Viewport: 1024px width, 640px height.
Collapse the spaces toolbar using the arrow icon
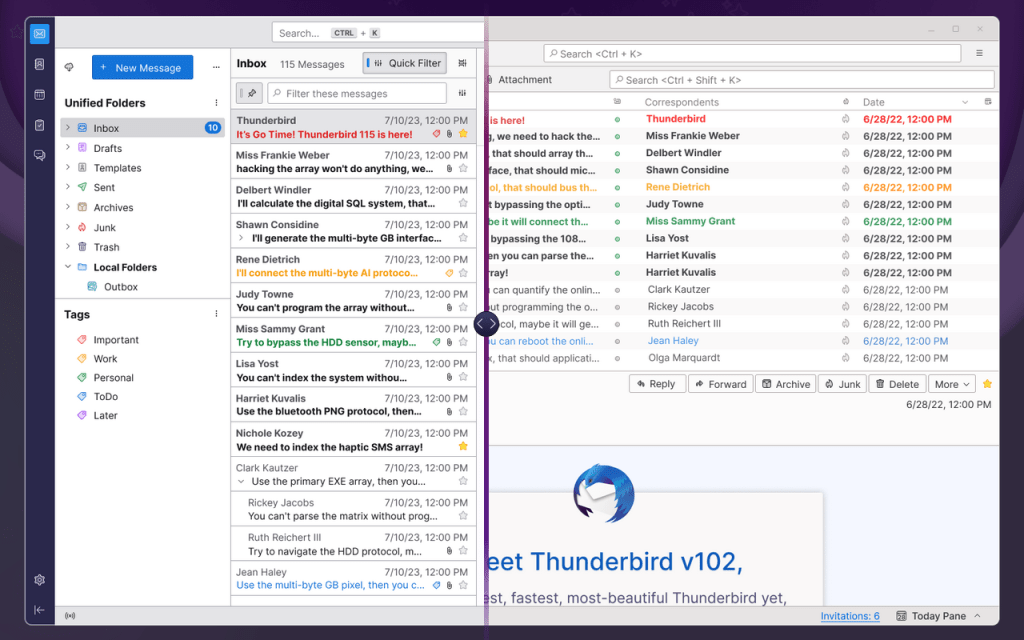[39, 610]
